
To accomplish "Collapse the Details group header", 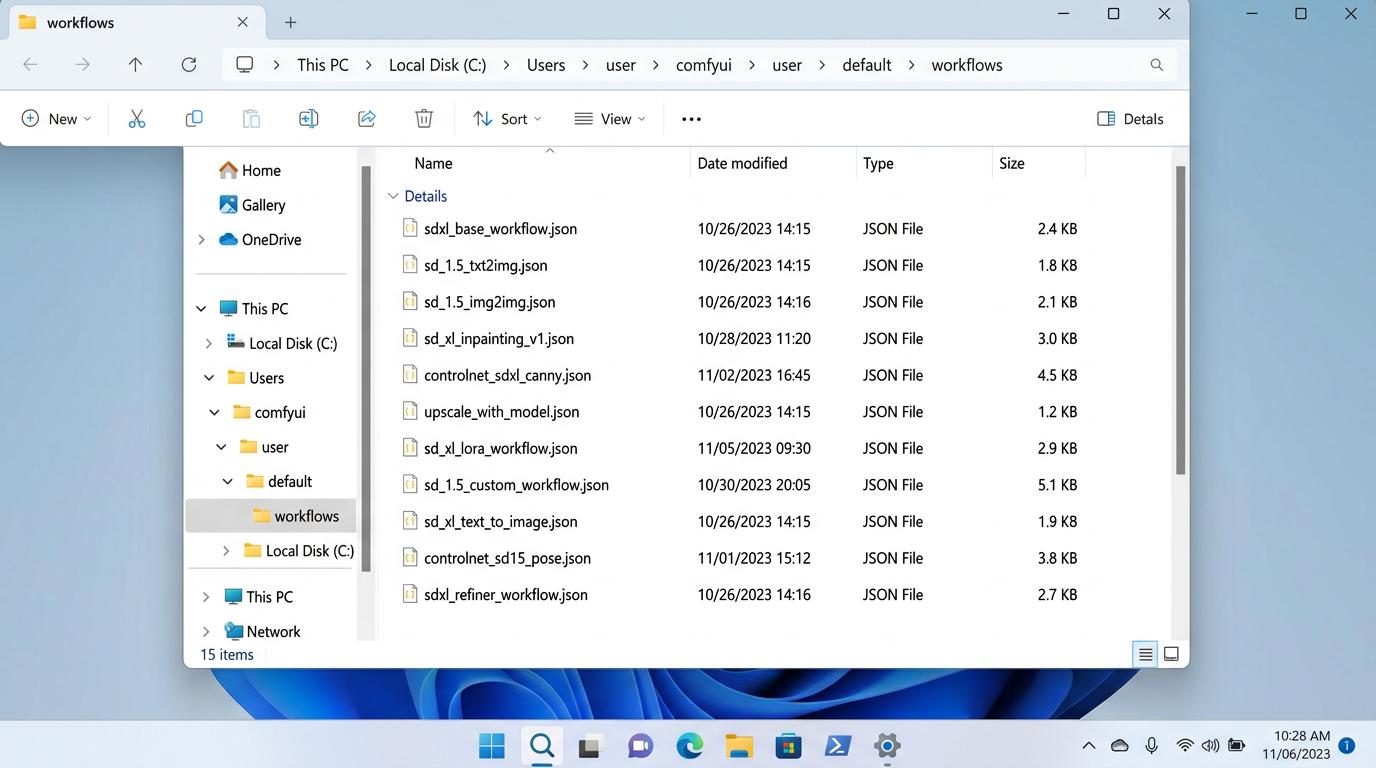I will [393, 196].
